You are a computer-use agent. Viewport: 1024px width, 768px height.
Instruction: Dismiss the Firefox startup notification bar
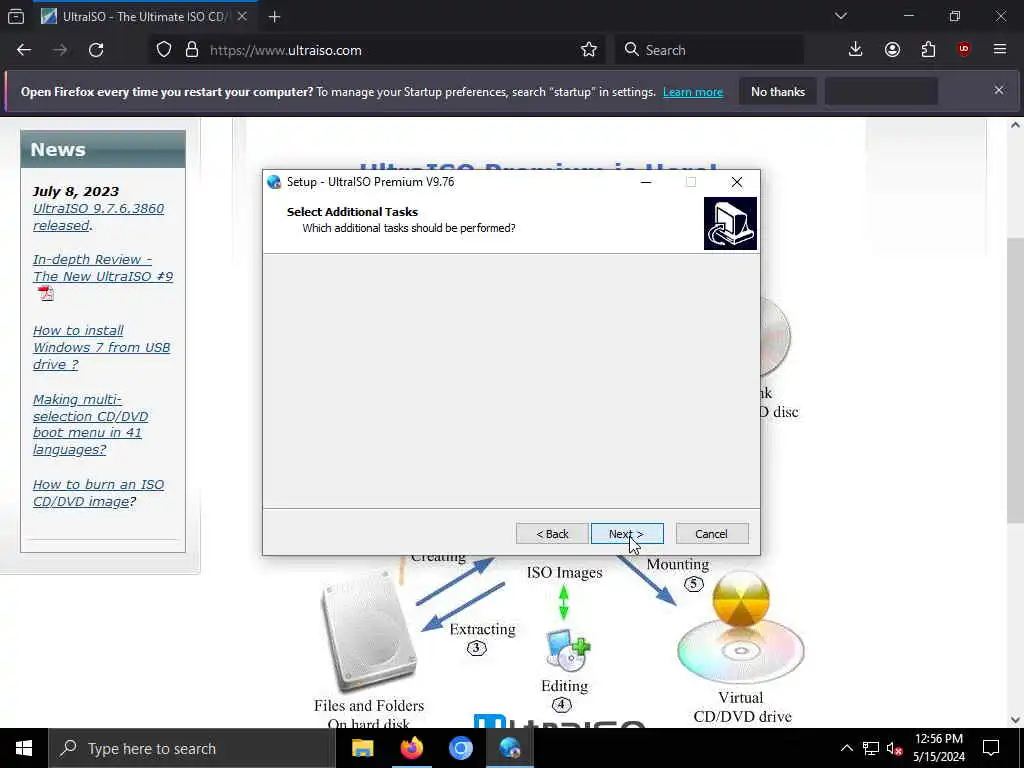[999, 90]
